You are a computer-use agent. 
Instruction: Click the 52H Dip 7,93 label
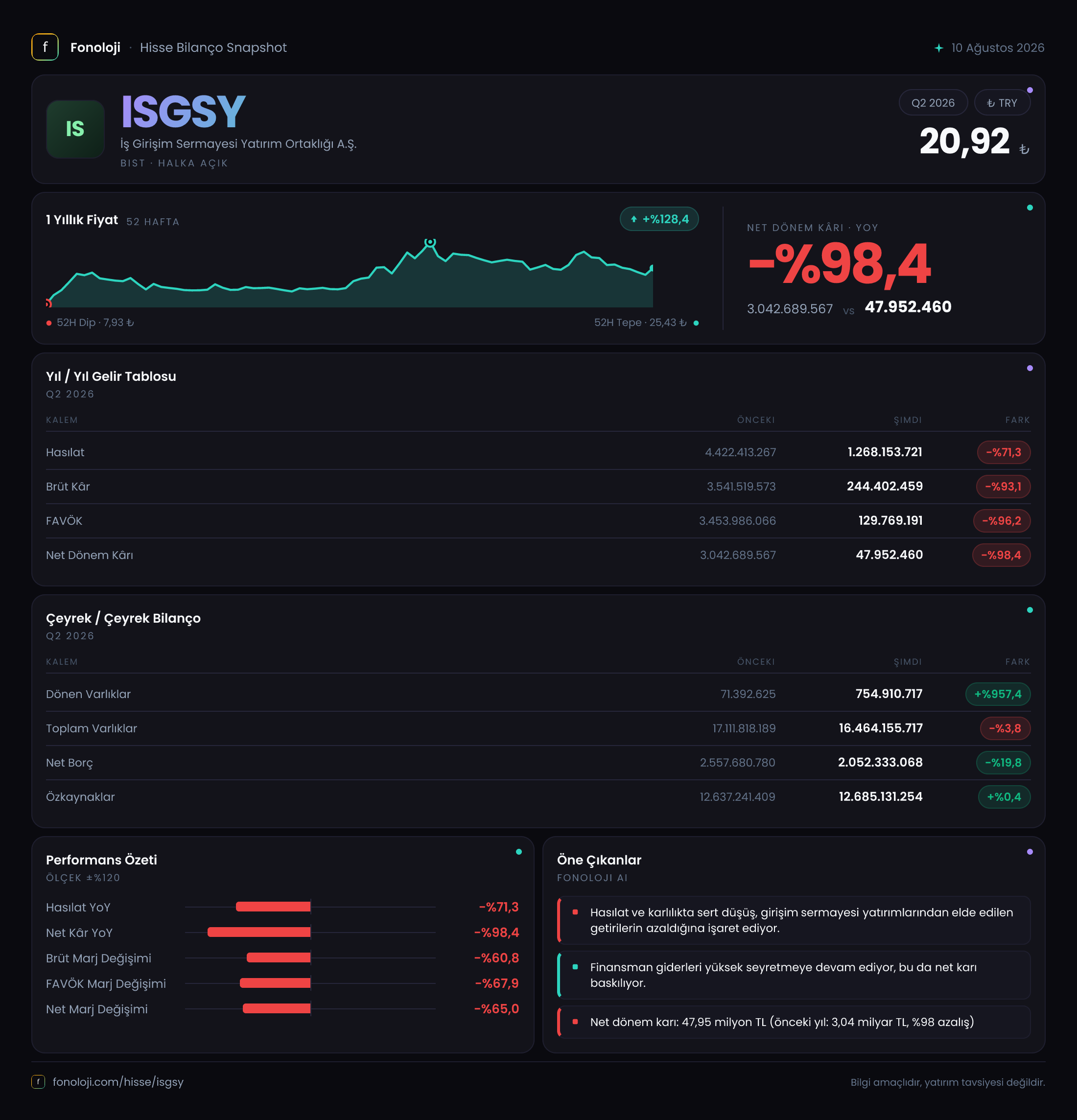95,322
